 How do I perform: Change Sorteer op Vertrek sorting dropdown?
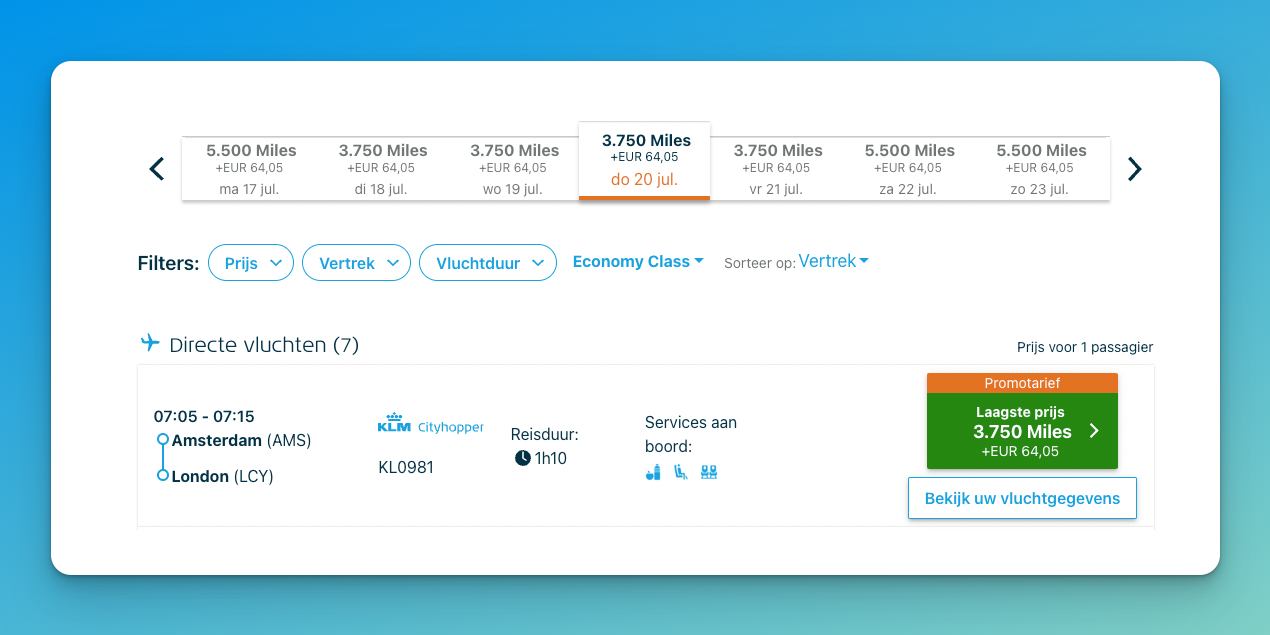coord(833,261)
